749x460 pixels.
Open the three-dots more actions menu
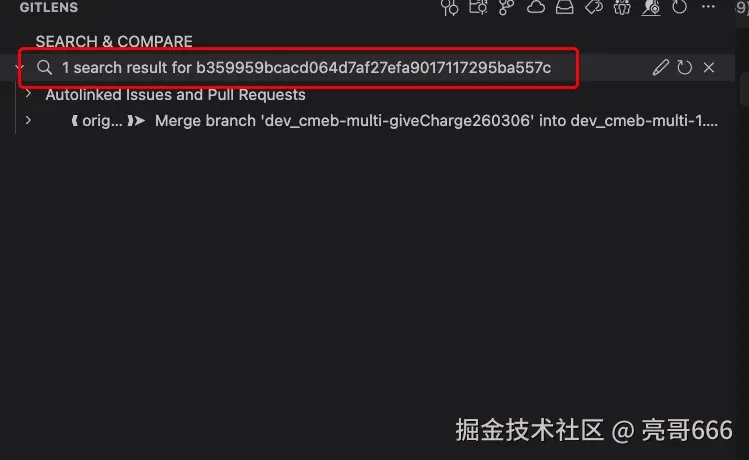pyautogui.click(x=708, y=7)
